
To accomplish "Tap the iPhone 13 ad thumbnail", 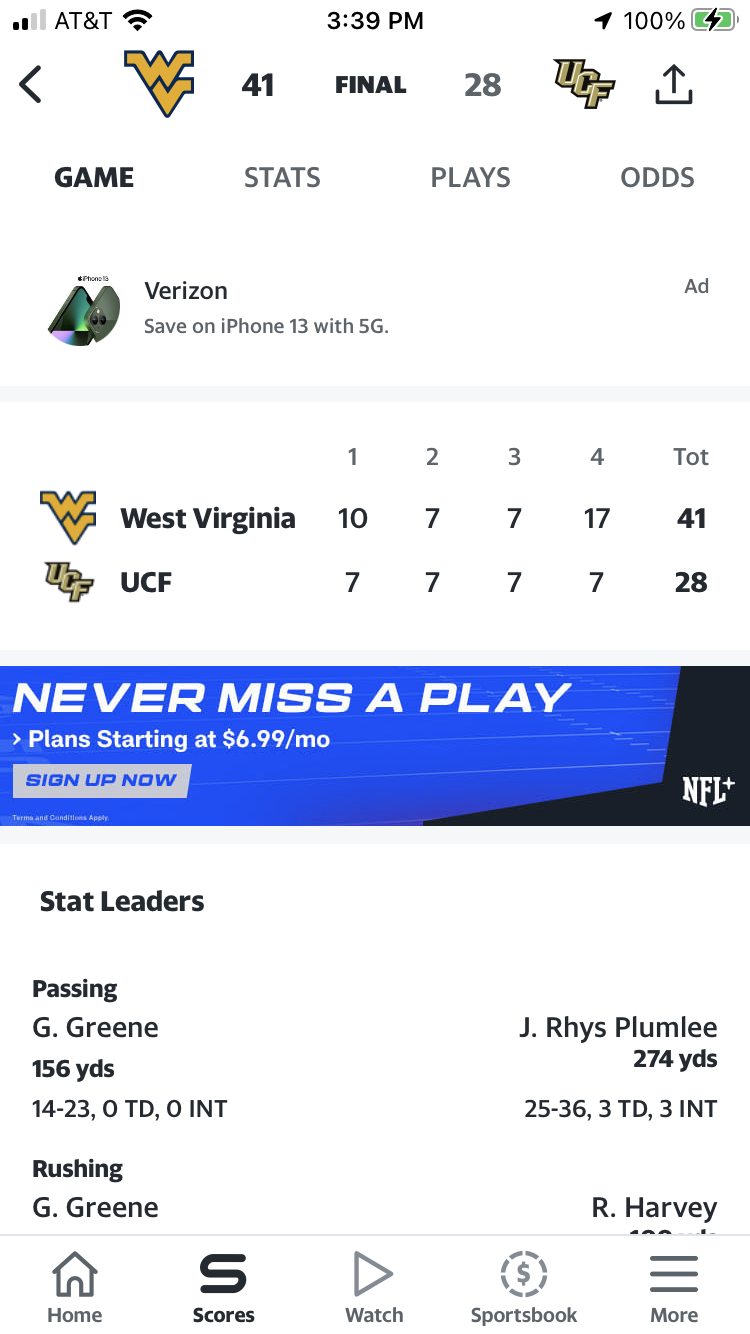I will 84,310.
